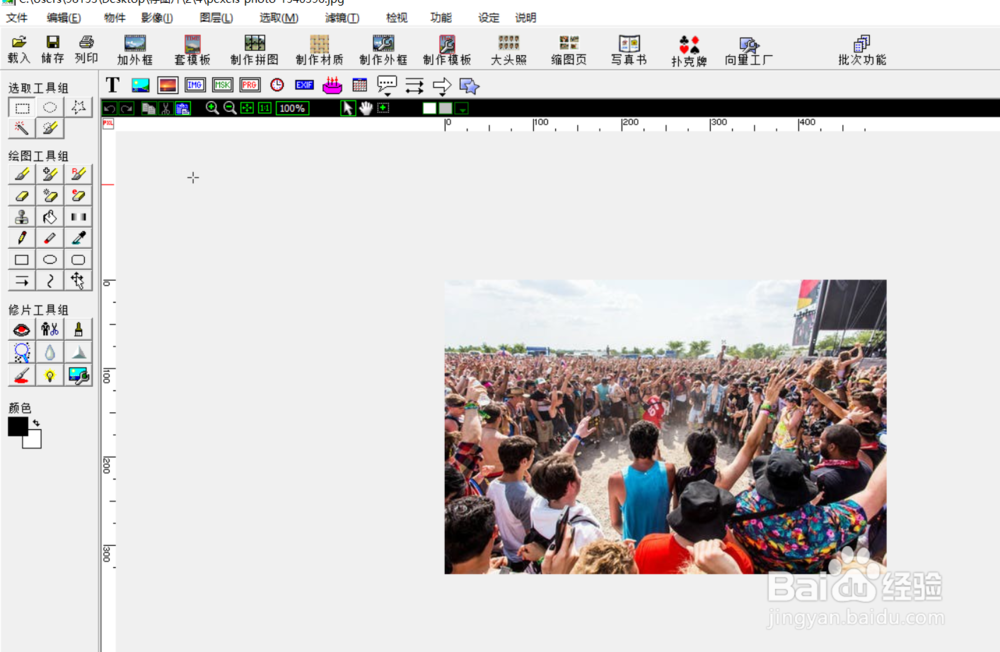Open the 选取(M) menu
This screenshot has height=652, width=1000.
pyautogui.click(x=279, y=18)
